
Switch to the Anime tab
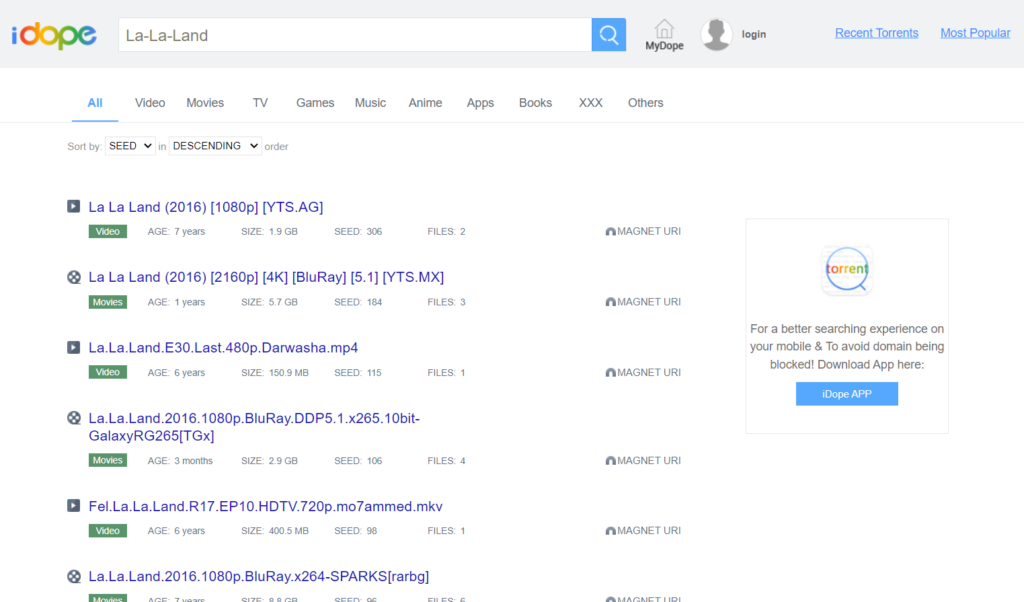pos(425,103)
